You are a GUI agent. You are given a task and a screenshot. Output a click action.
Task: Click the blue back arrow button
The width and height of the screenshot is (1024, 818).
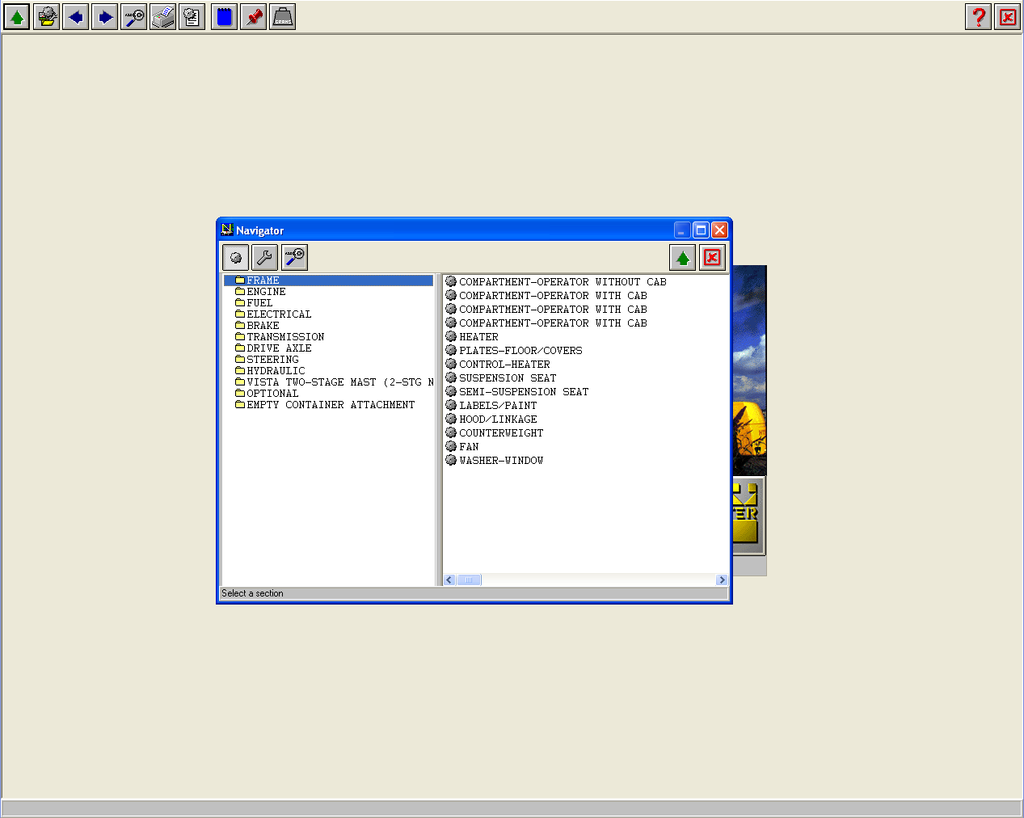point(75,17)
